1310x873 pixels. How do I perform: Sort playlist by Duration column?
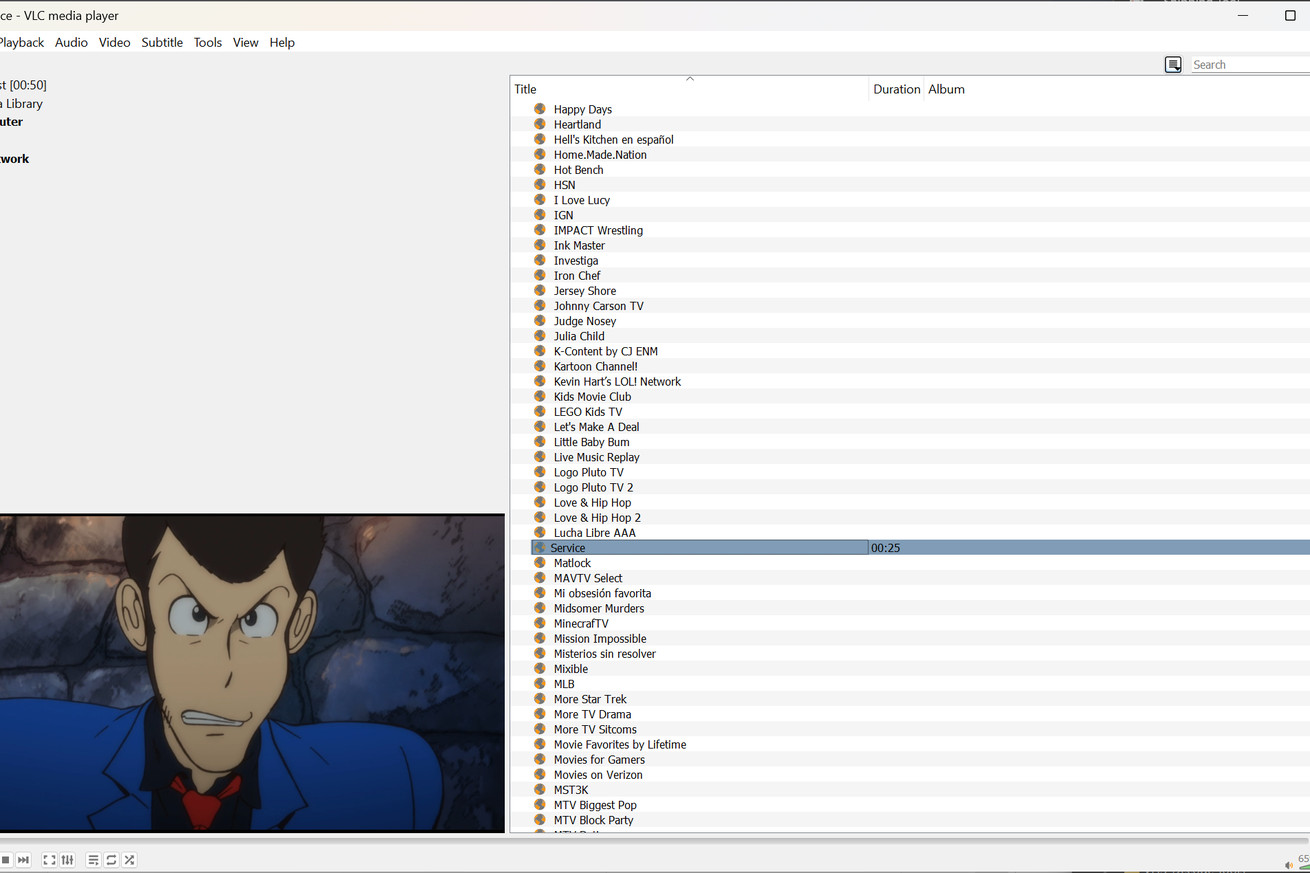[896, 89]
